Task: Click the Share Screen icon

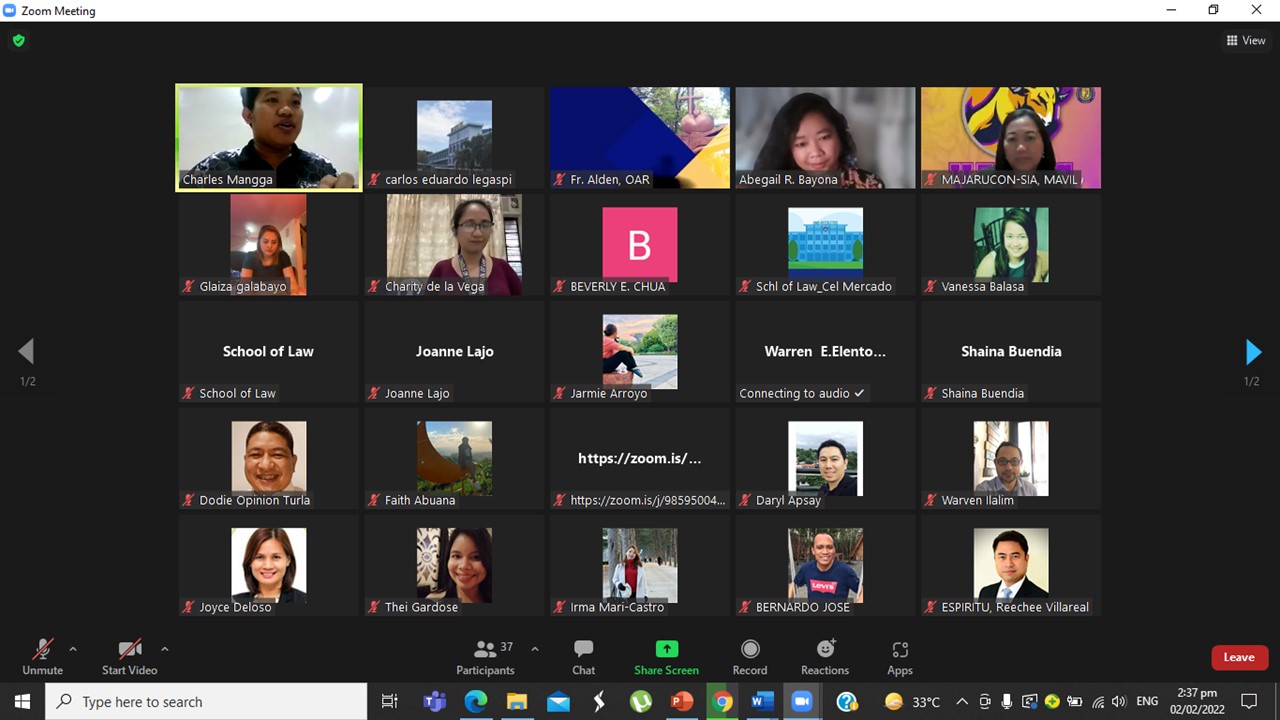Action: click(x=666, y=650)
